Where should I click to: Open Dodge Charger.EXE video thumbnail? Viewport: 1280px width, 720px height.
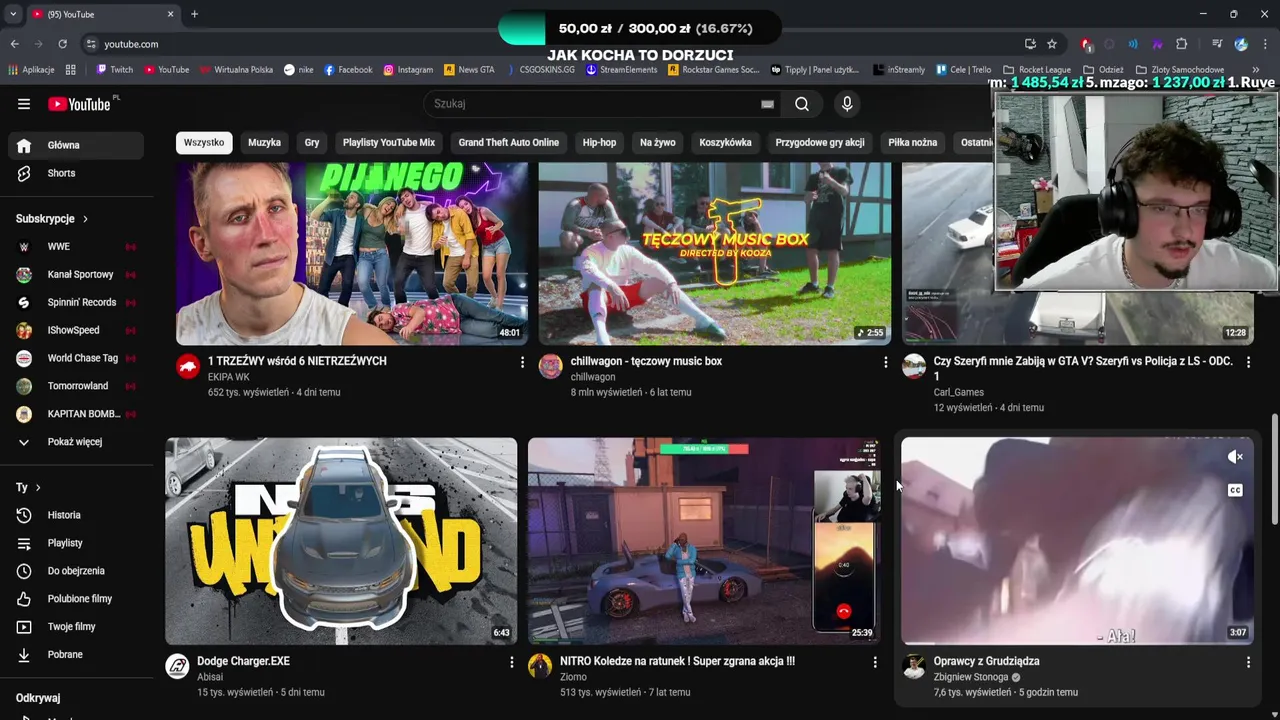coord(341,541)
